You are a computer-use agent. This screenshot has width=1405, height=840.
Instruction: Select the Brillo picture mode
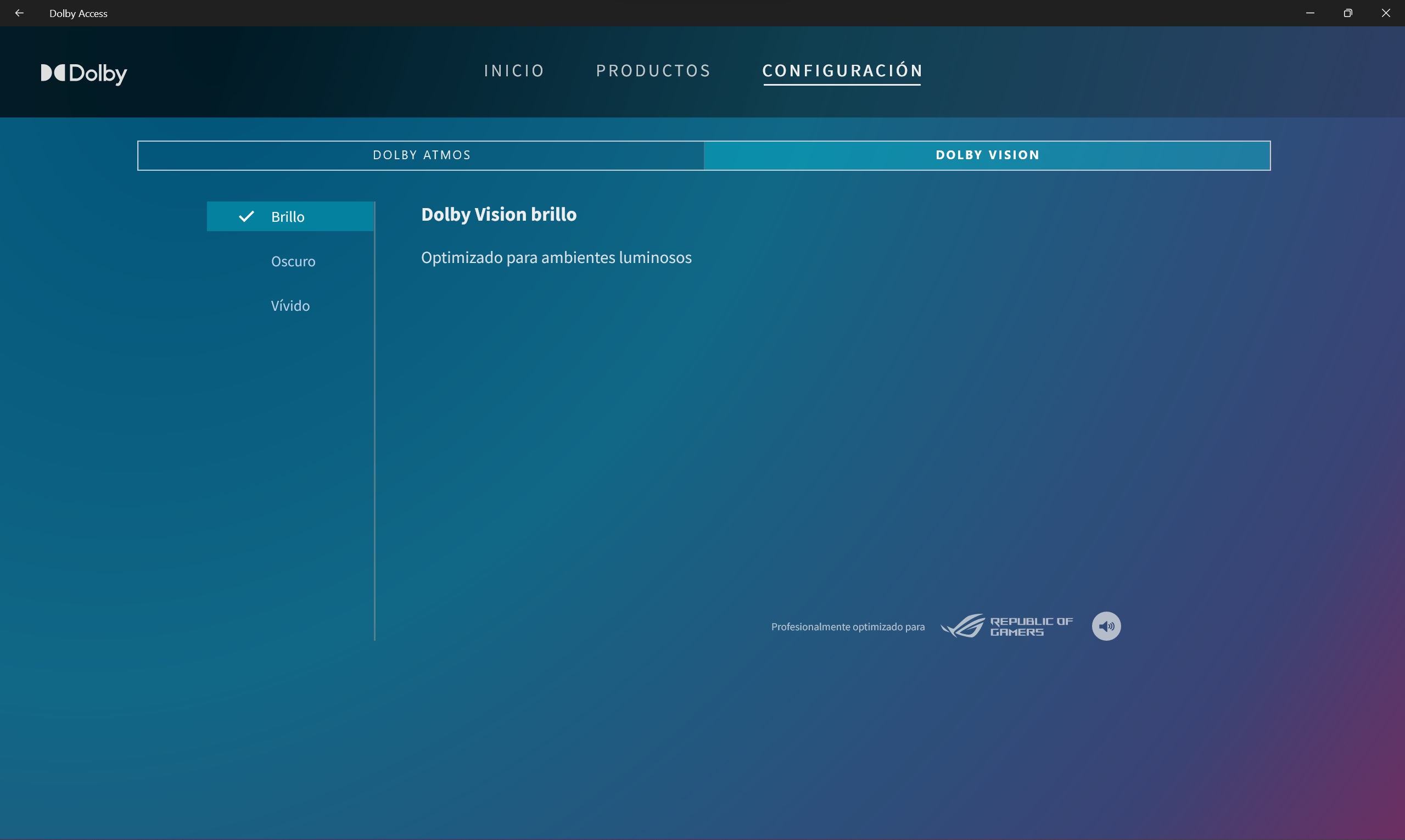click(288, 217)
